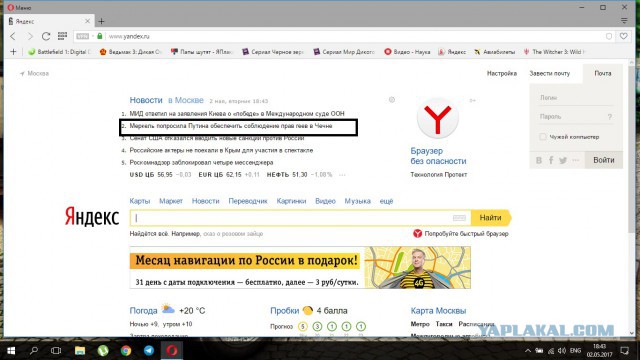Viewport: 640px width, 360px height.
Task: Open Видео - Наука bookmark
Action: click(x=407, y=52)
